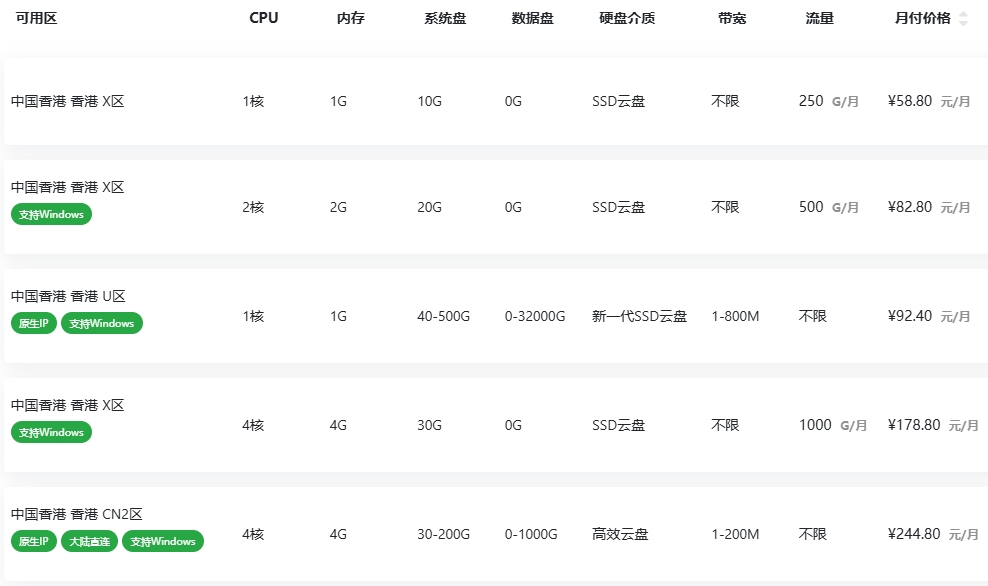This screenshot has width=988, height=586.
Task: Click the 硬盘介质 column header
Action: pos(627,18)
